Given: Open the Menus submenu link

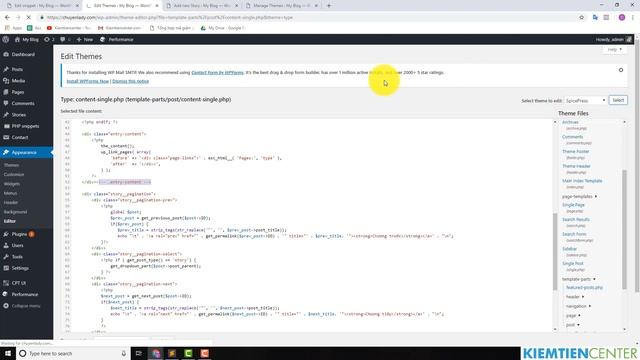Looking at the screenshot, I should point(11,193).
